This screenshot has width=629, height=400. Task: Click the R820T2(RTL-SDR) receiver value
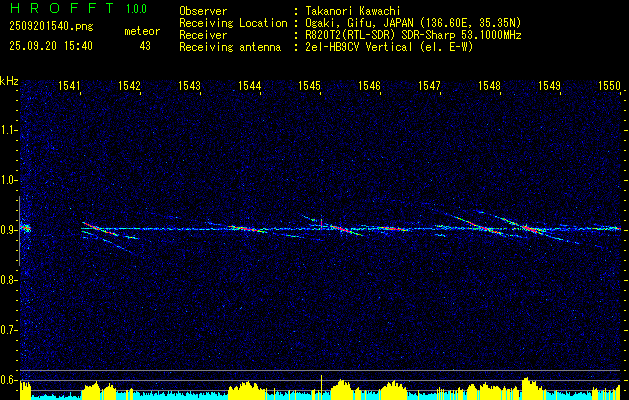coord(413,35)
